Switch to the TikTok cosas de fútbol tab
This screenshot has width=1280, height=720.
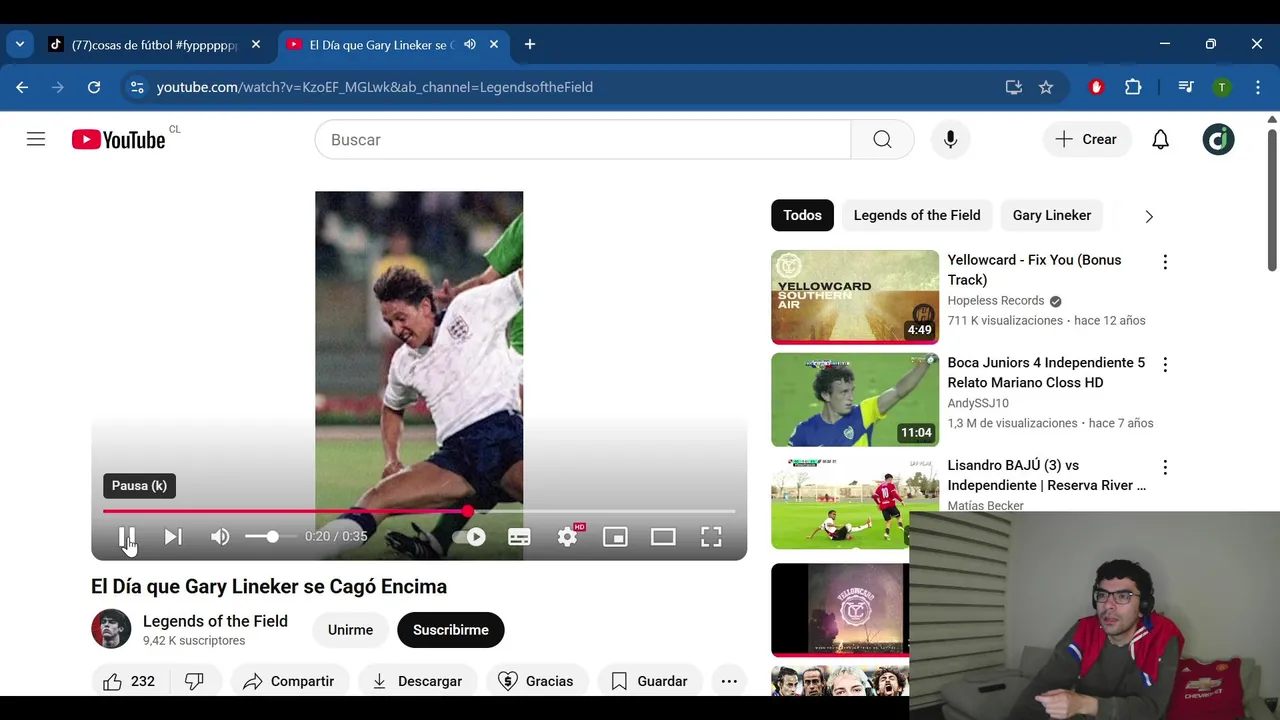pyautogui.click(x=155, y=45)
